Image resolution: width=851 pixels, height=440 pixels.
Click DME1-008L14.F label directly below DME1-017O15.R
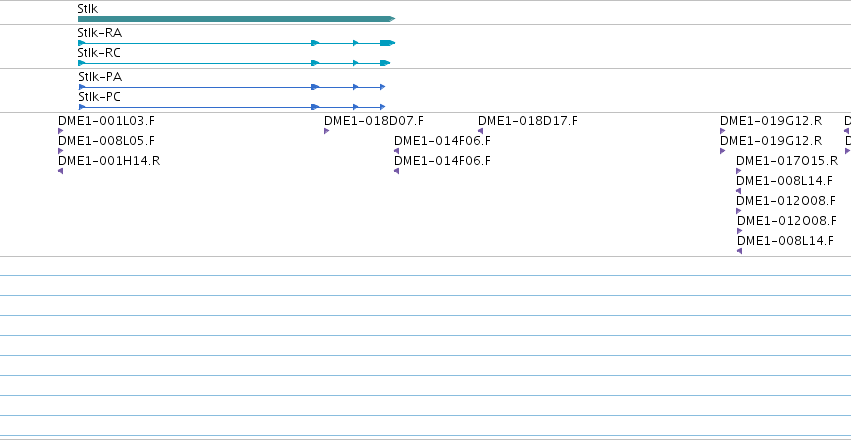tap(784, 181)
